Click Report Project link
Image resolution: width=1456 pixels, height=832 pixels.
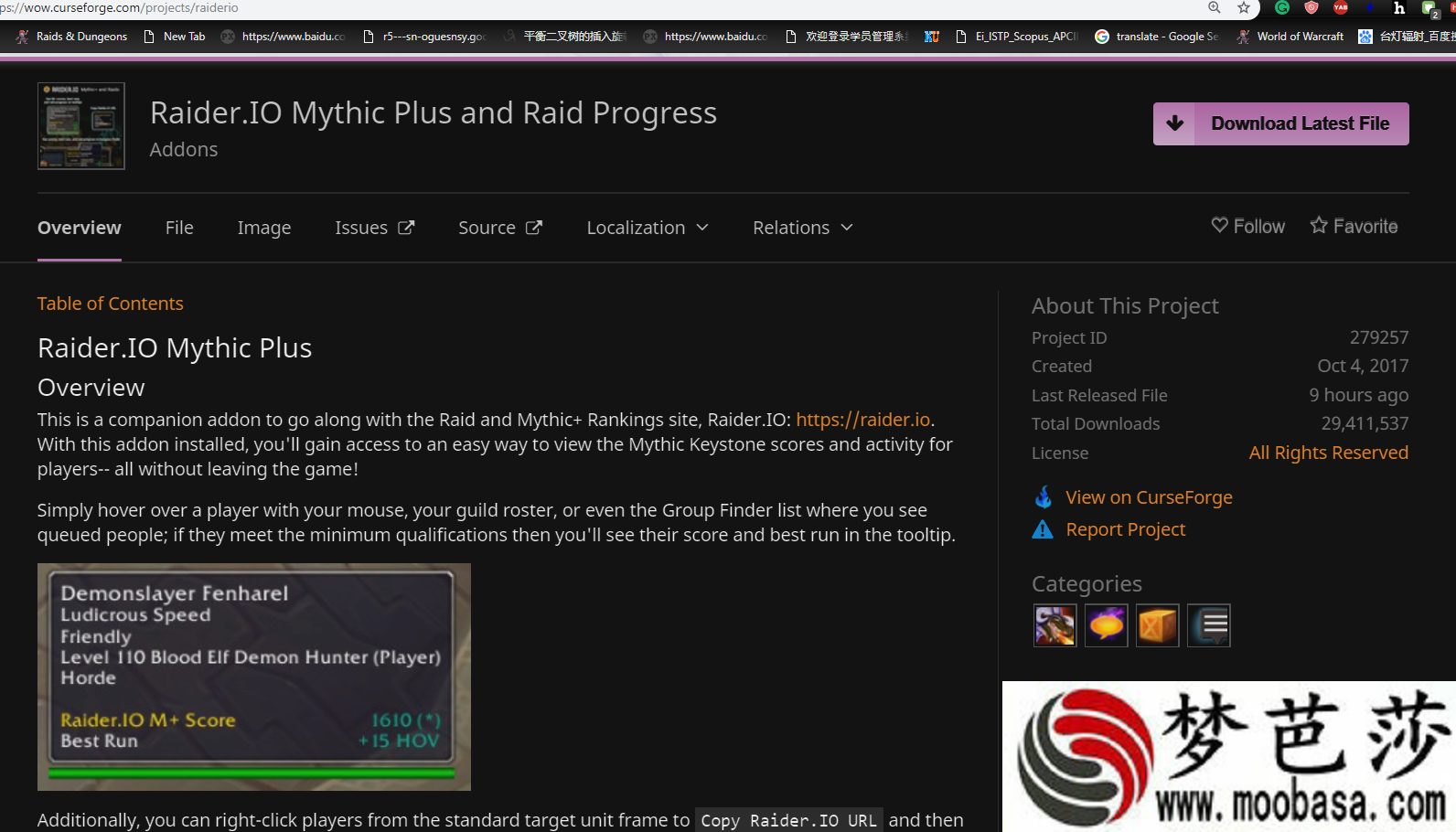[1125, 529]
